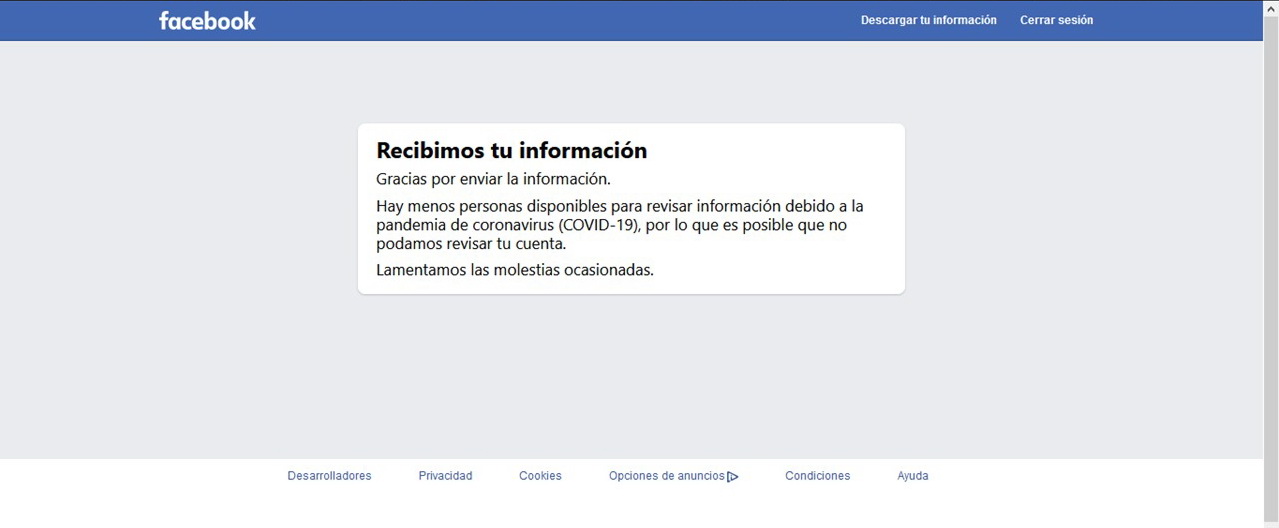The width and height of the screenshot is (1279, 528).
Task: Click 'Lamentamos las molestias ocasionadas.' text
Action: (x=515, y=270)
